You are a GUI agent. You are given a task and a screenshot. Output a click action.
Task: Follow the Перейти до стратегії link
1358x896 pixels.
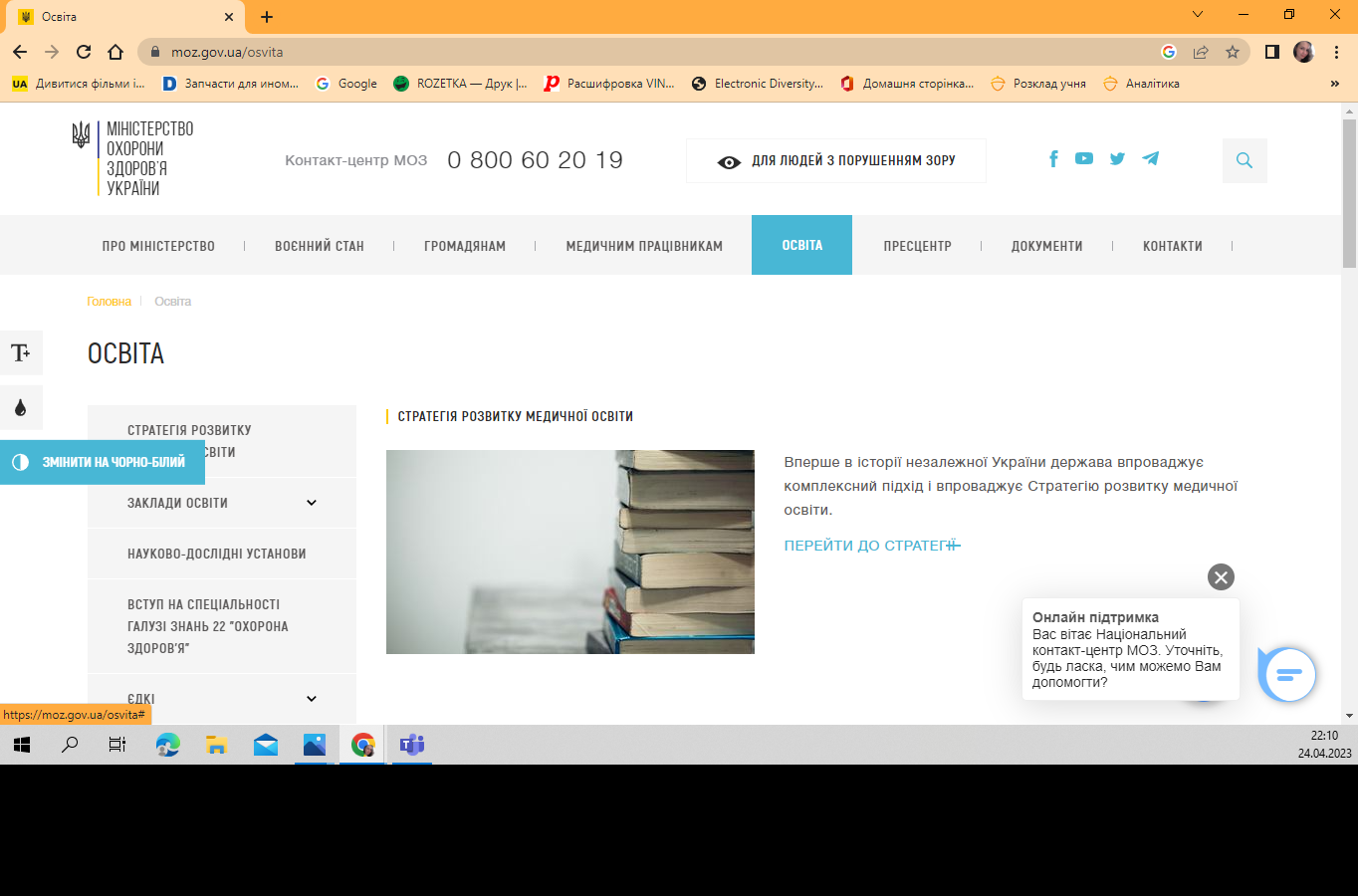click(871, 546)
